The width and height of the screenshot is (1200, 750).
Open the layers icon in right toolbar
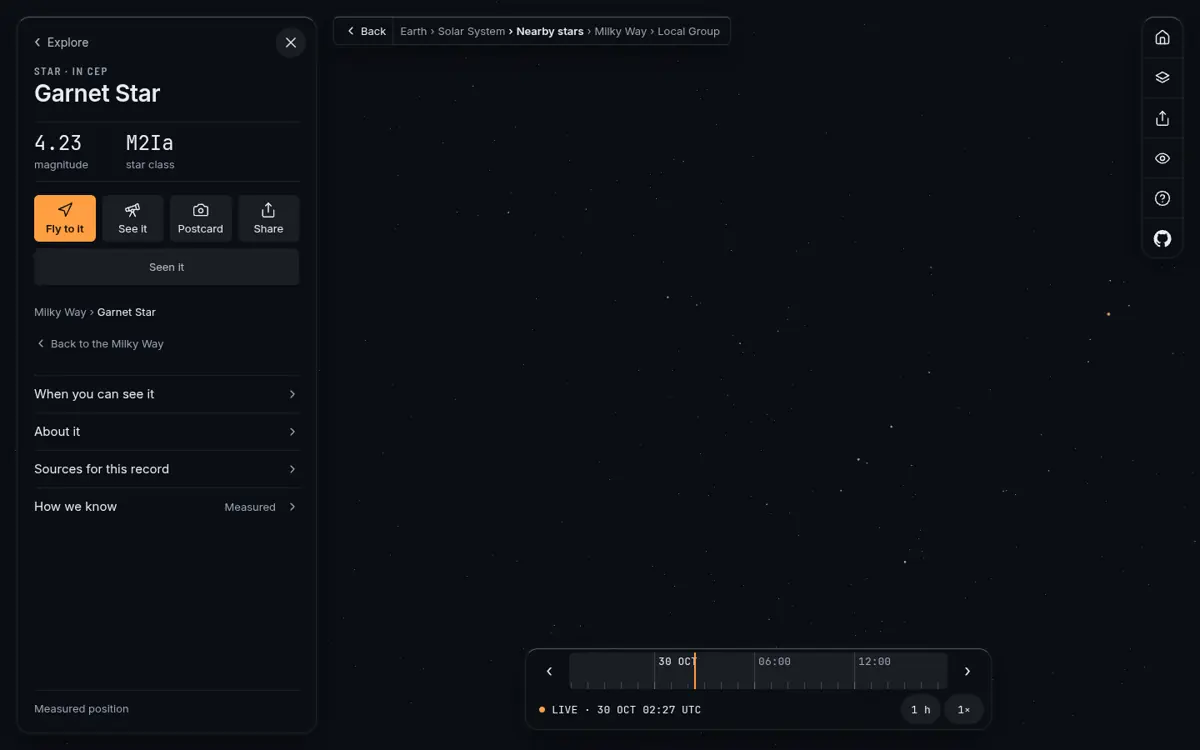click(x=1162, y=77)
